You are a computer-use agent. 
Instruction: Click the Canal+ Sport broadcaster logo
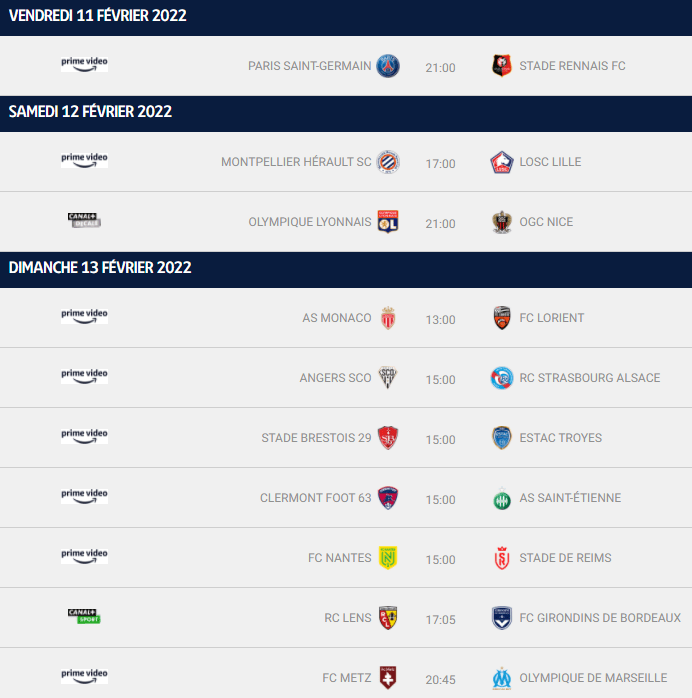pyautogui.click(x=84, y=616)
